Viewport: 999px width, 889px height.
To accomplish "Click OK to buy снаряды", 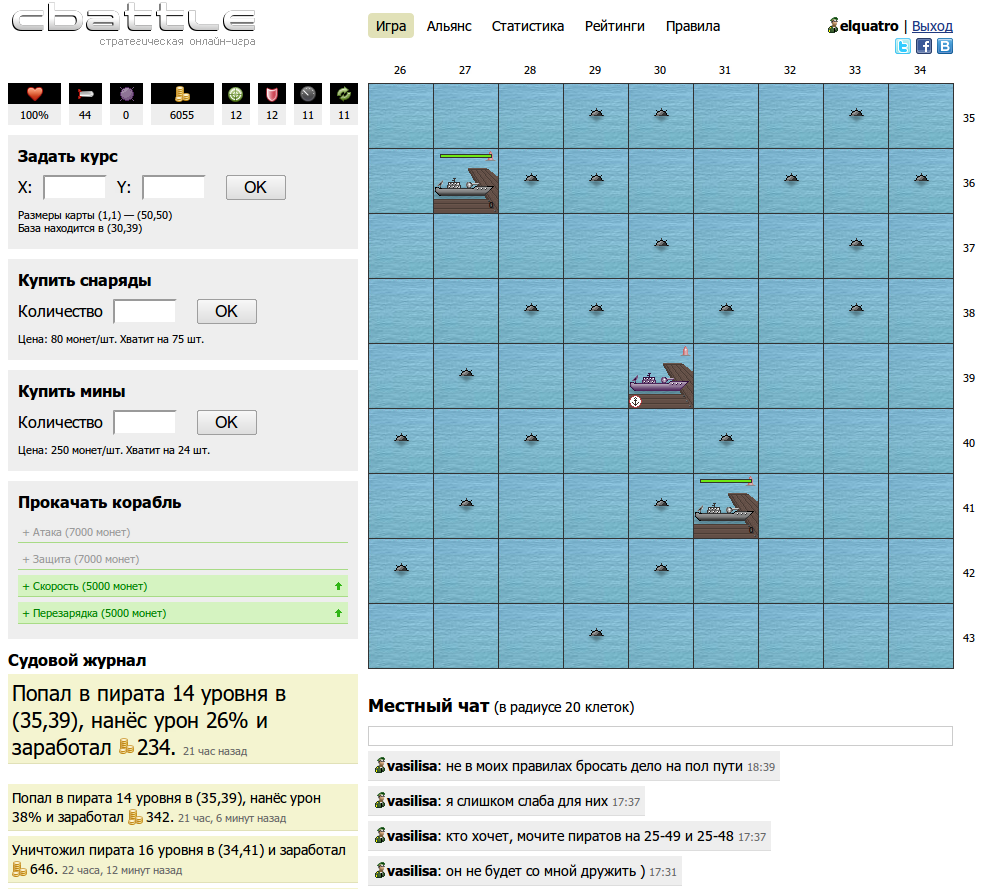I will click(227, 312).
